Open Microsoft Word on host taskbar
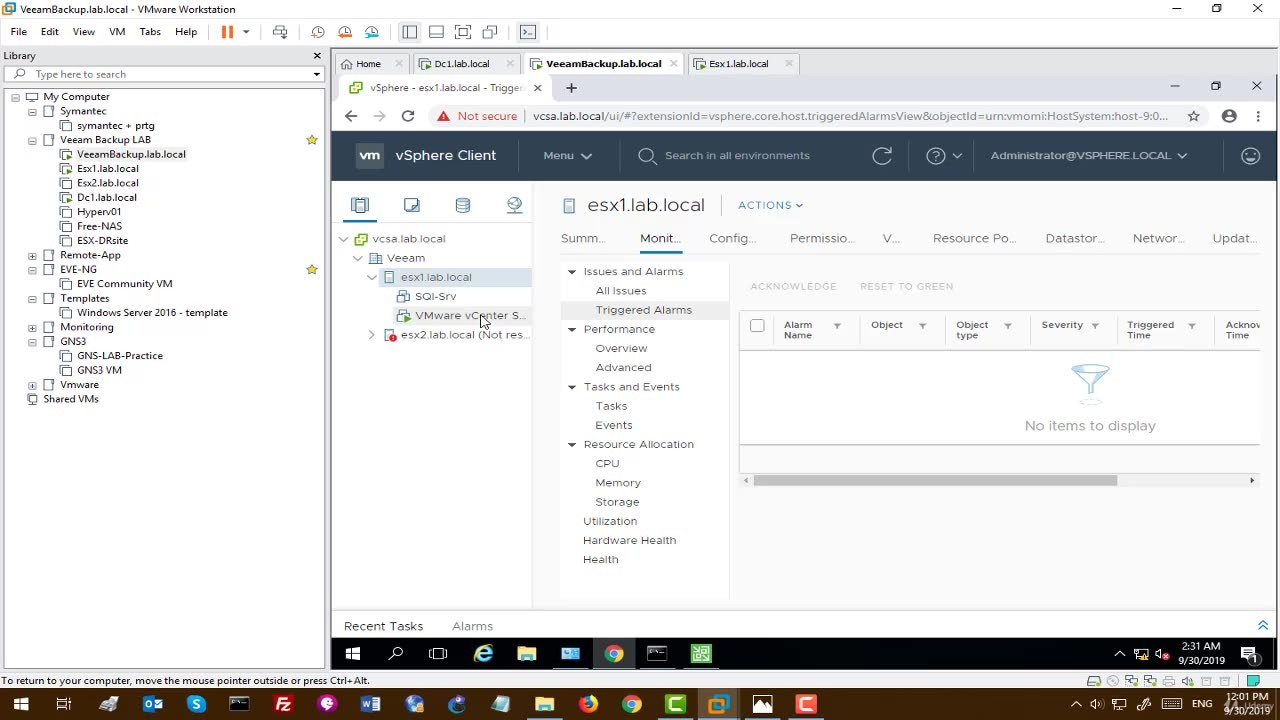 pyautogui.click(x=370, y=704)
